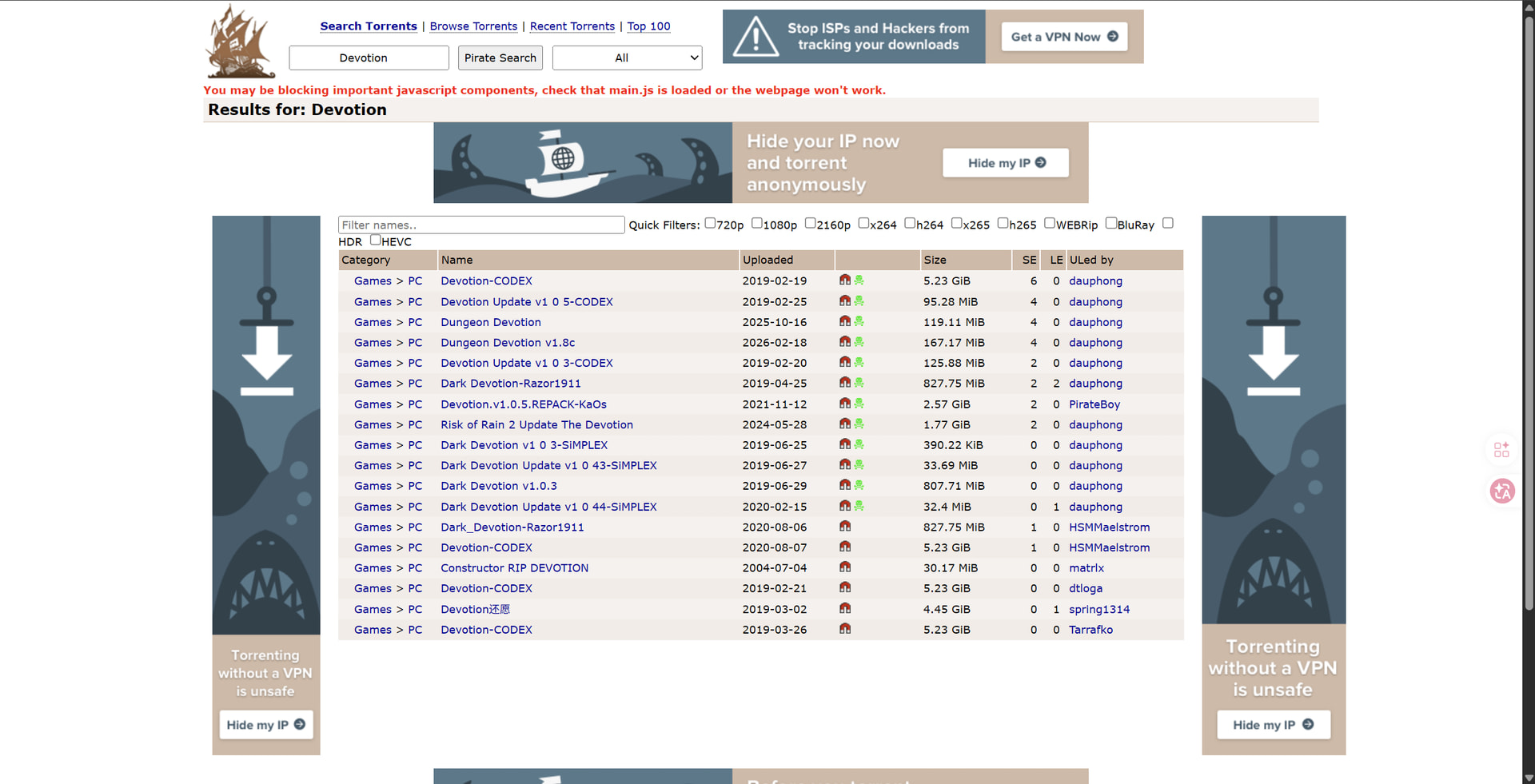
Task: Open the Constructor RIP DEVOTION torrent
Action: coord(514,568)
